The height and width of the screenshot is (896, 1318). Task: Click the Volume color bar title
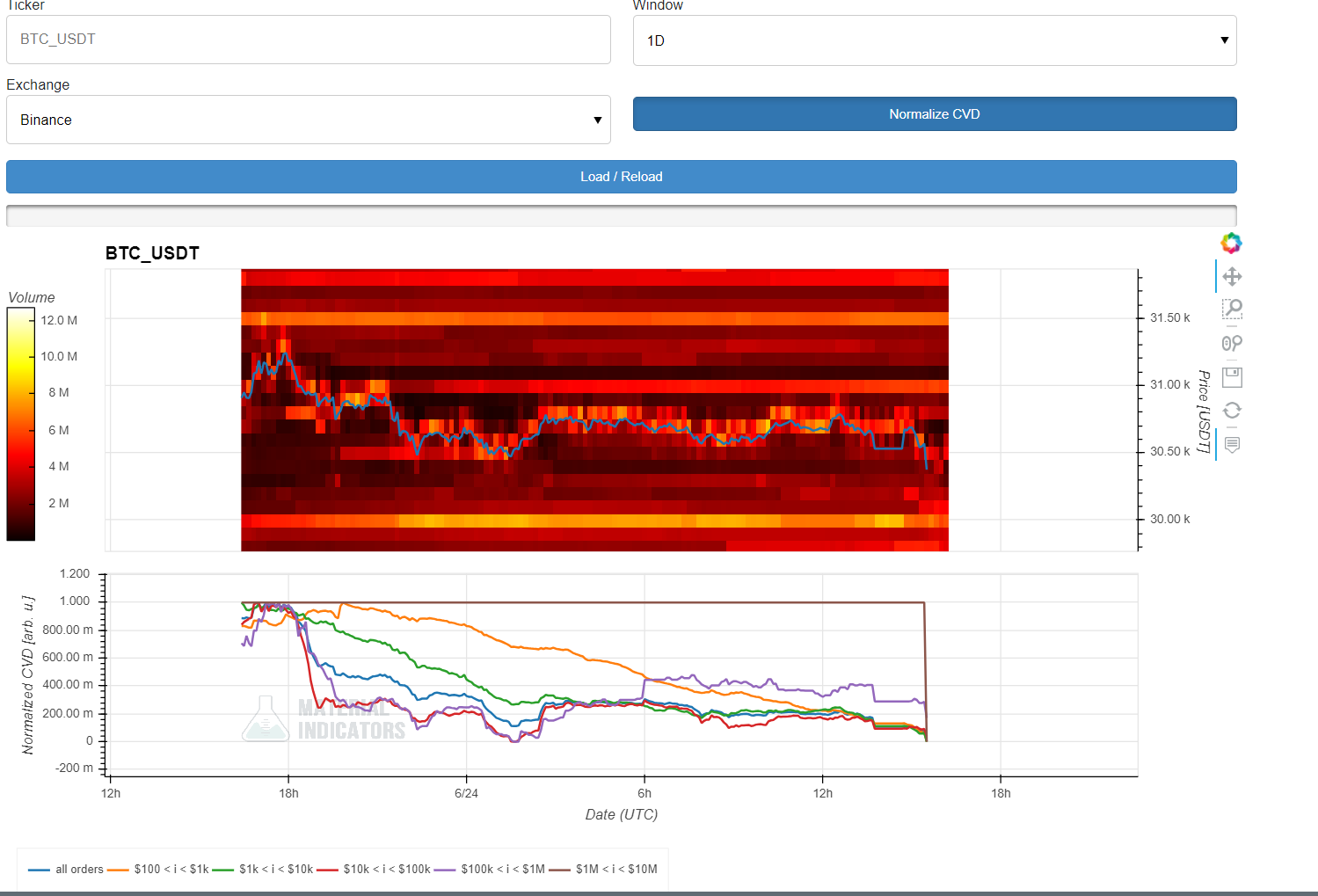click(32, 297)
